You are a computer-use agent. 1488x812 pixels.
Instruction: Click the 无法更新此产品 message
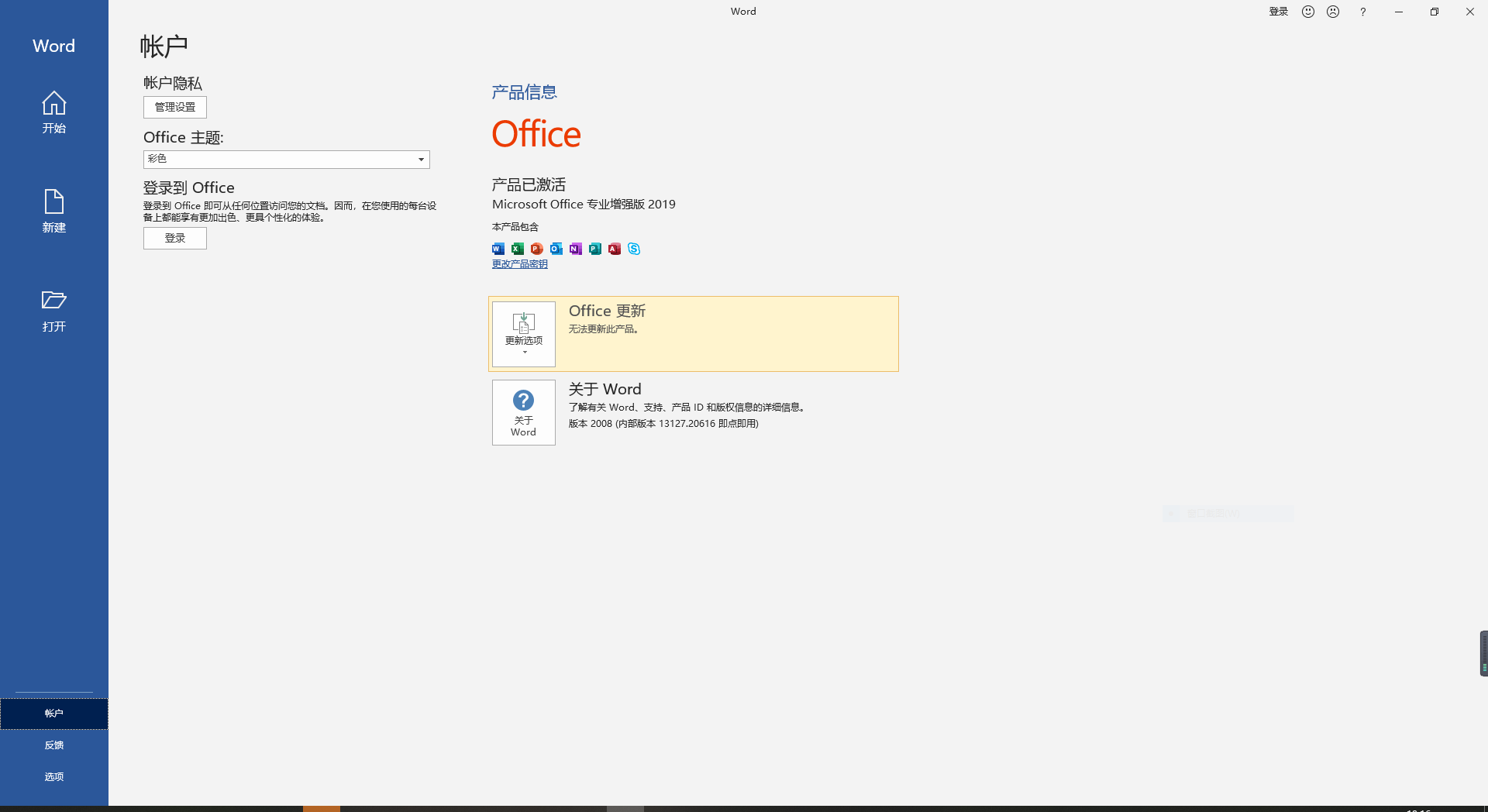604,329
